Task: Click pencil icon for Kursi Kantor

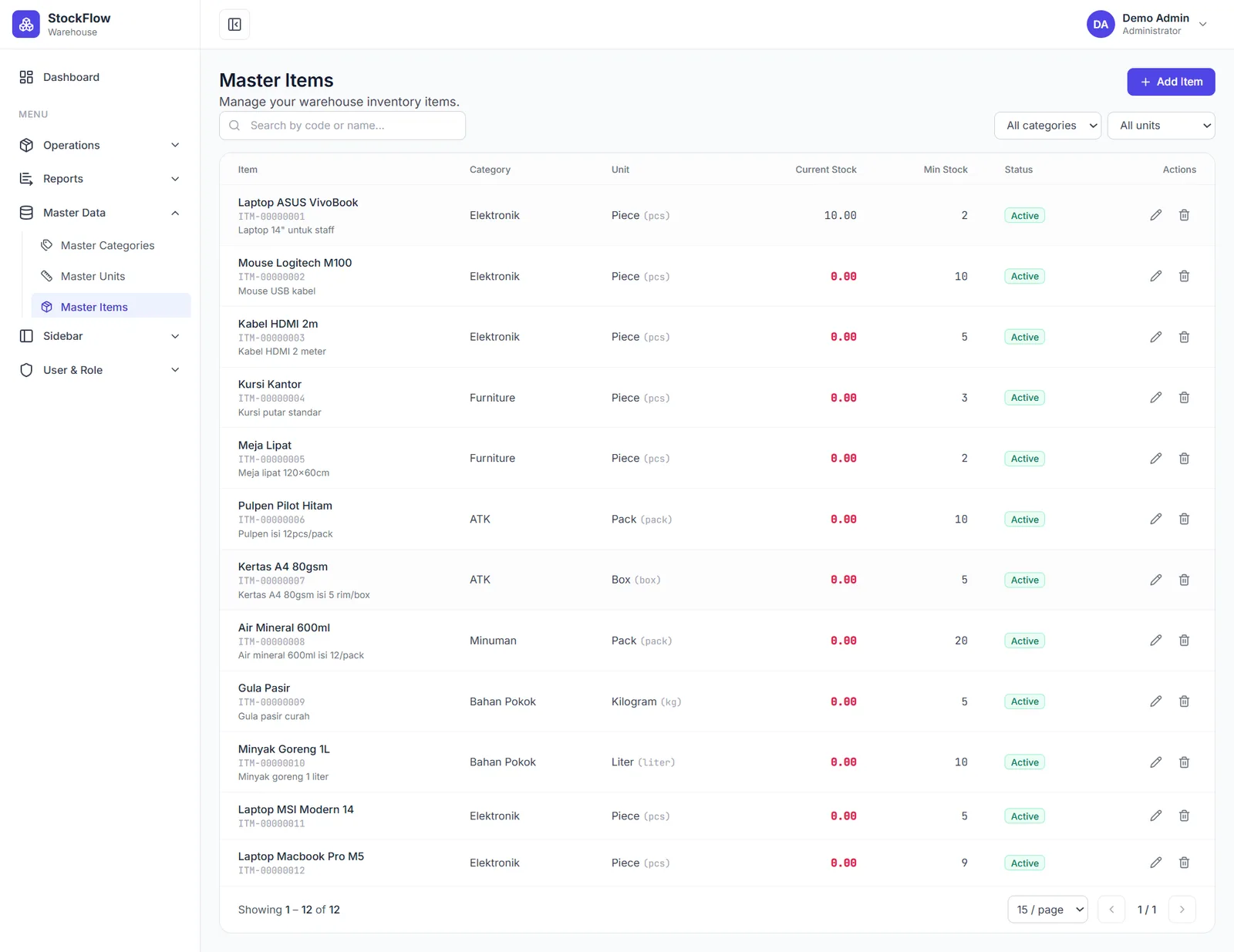Action: click(1155, 398)
